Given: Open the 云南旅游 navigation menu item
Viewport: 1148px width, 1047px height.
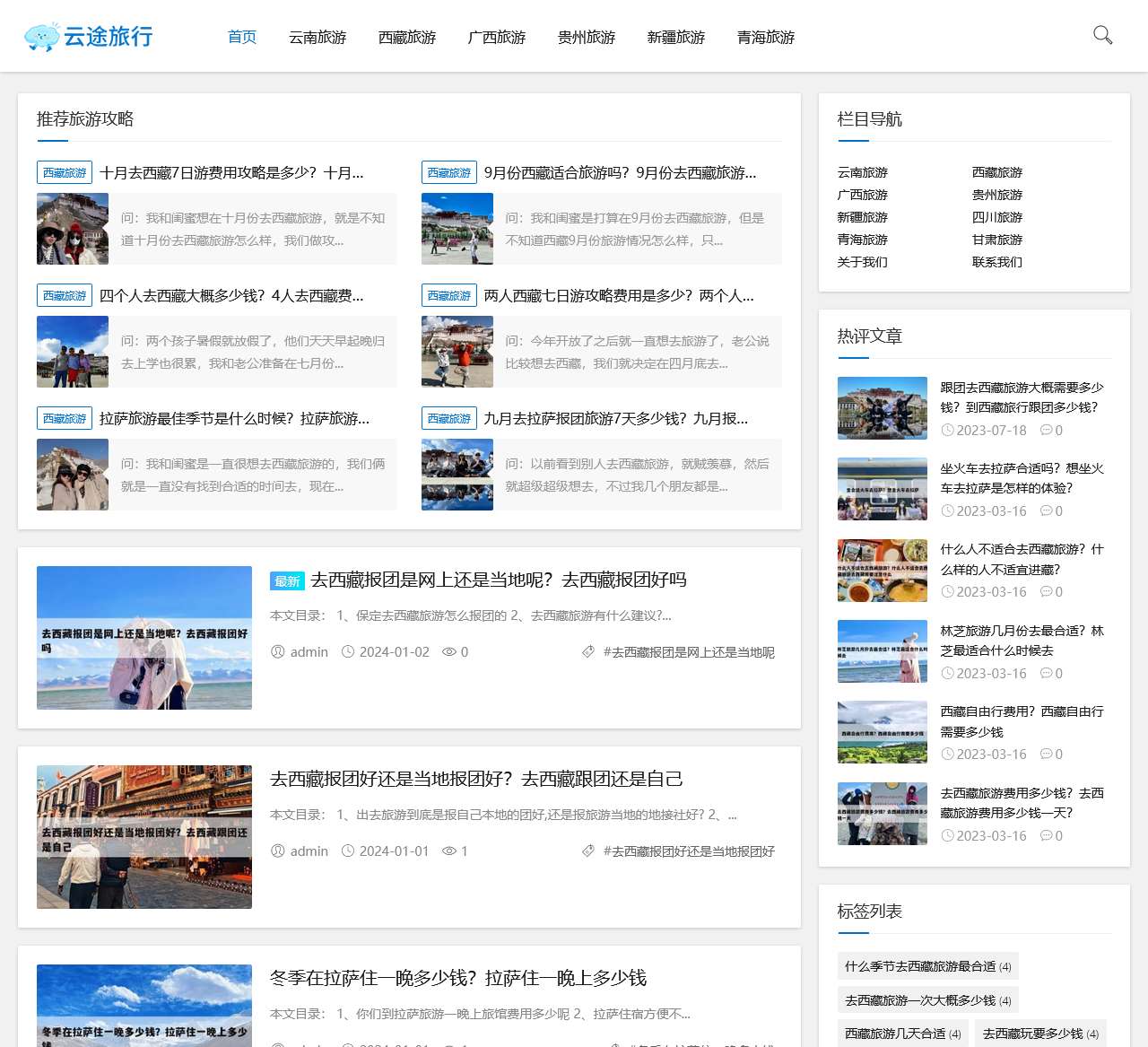Looking at the screenshot, I should (x=317, y=38).
